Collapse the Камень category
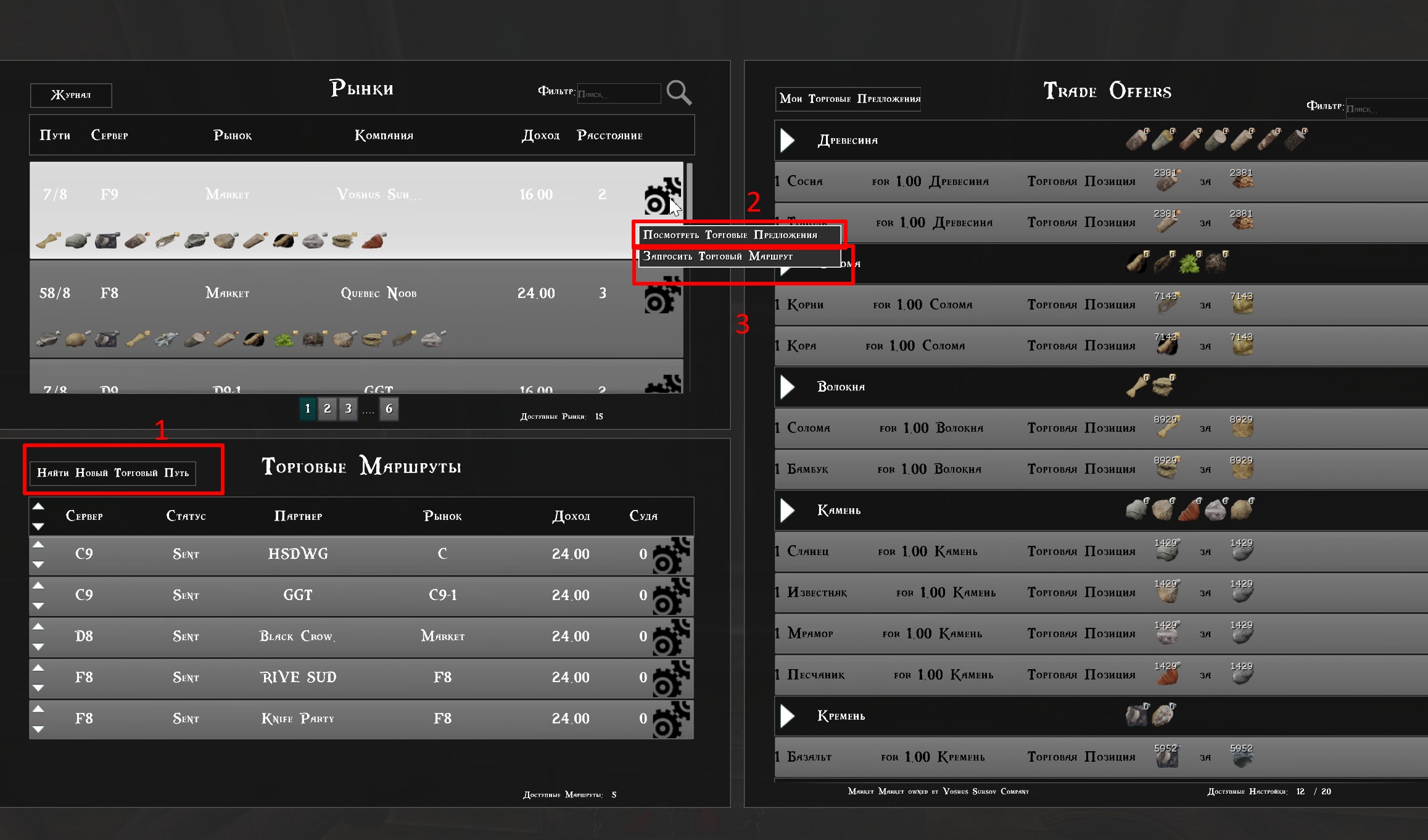The height and width of the screenshot is (840, 1428). pyautogui.click(x=787, y=511)
